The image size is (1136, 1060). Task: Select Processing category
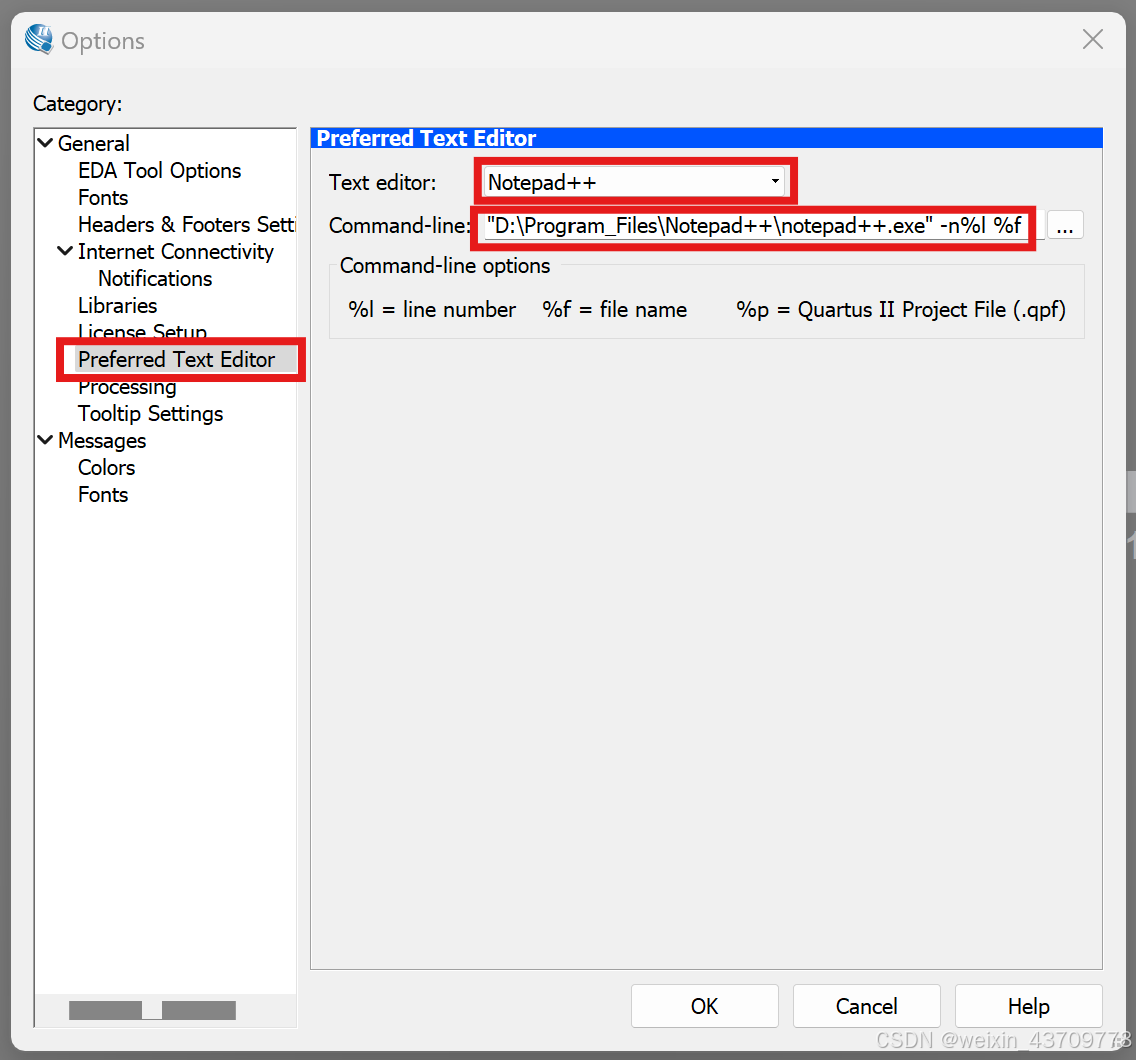coord(128,388)
